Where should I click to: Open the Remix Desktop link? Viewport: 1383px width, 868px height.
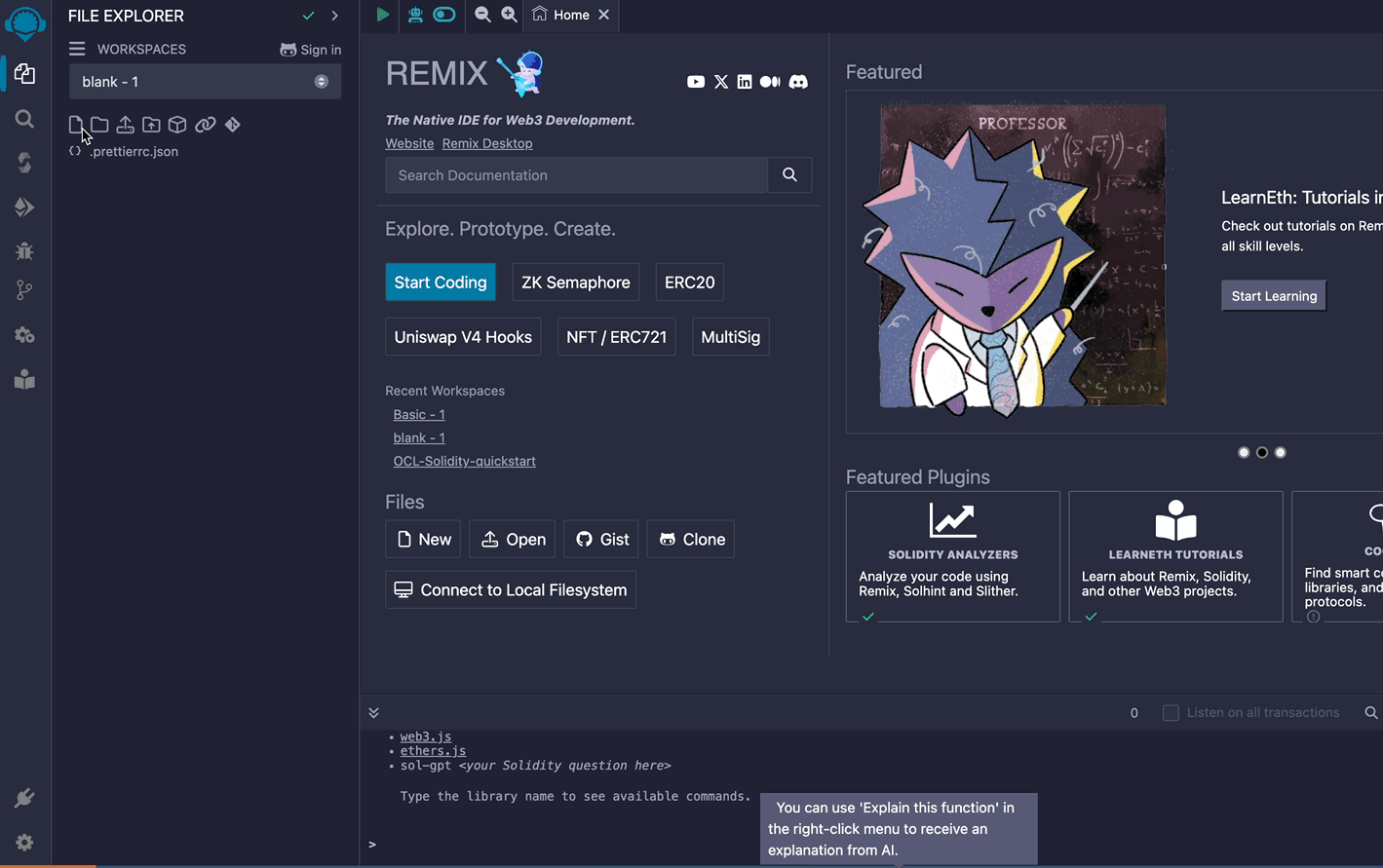coord(487,143)
